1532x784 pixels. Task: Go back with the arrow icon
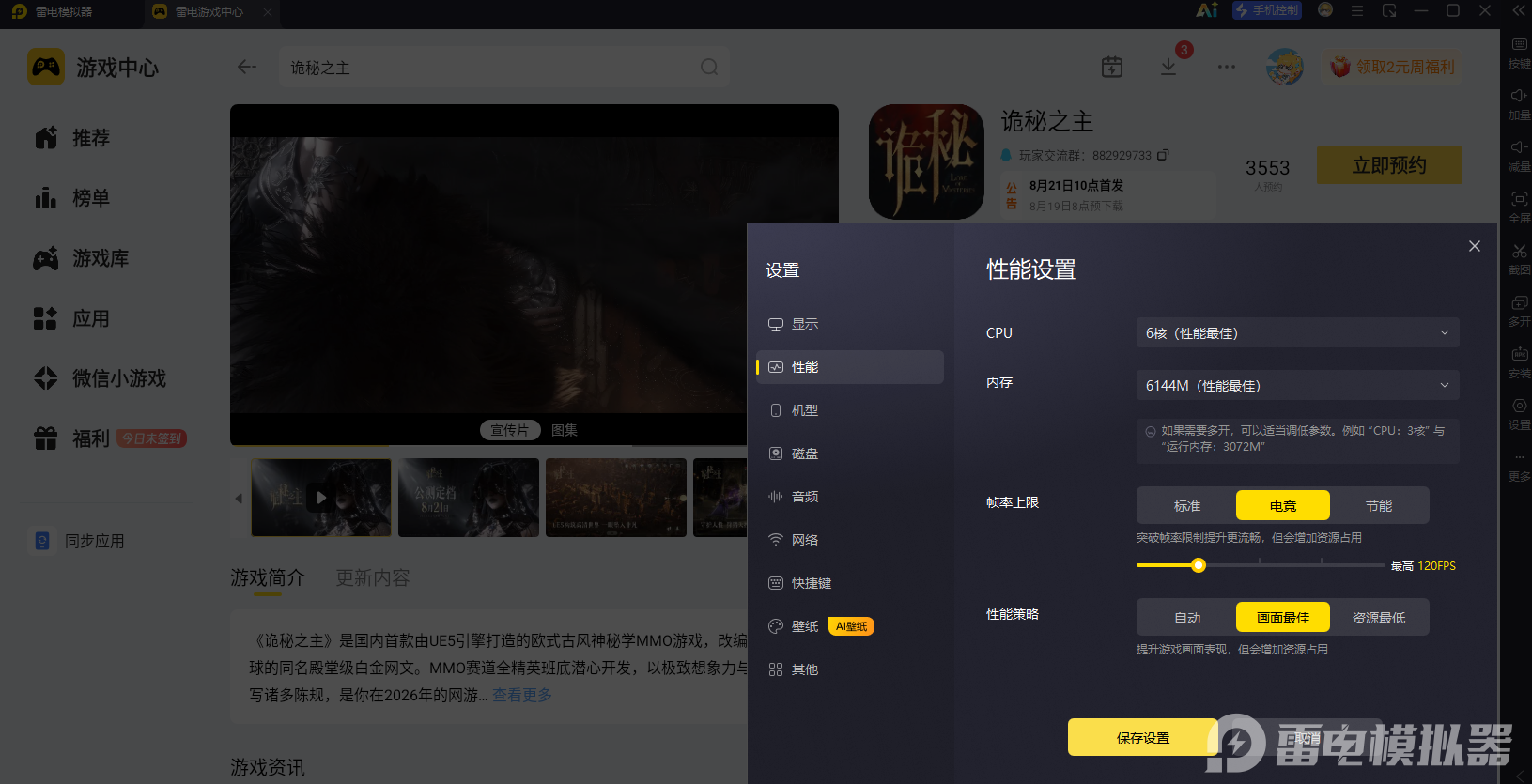247,67
